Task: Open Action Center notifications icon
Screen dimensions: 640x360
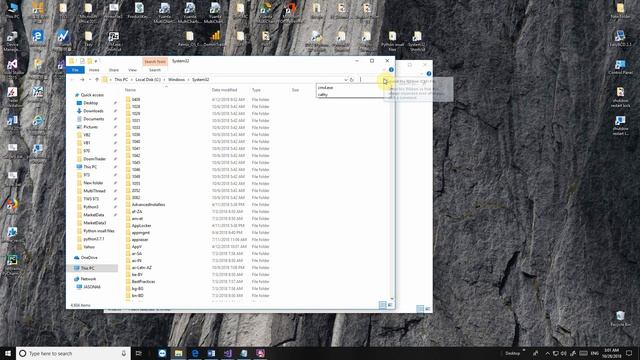Action: point(629,353)
